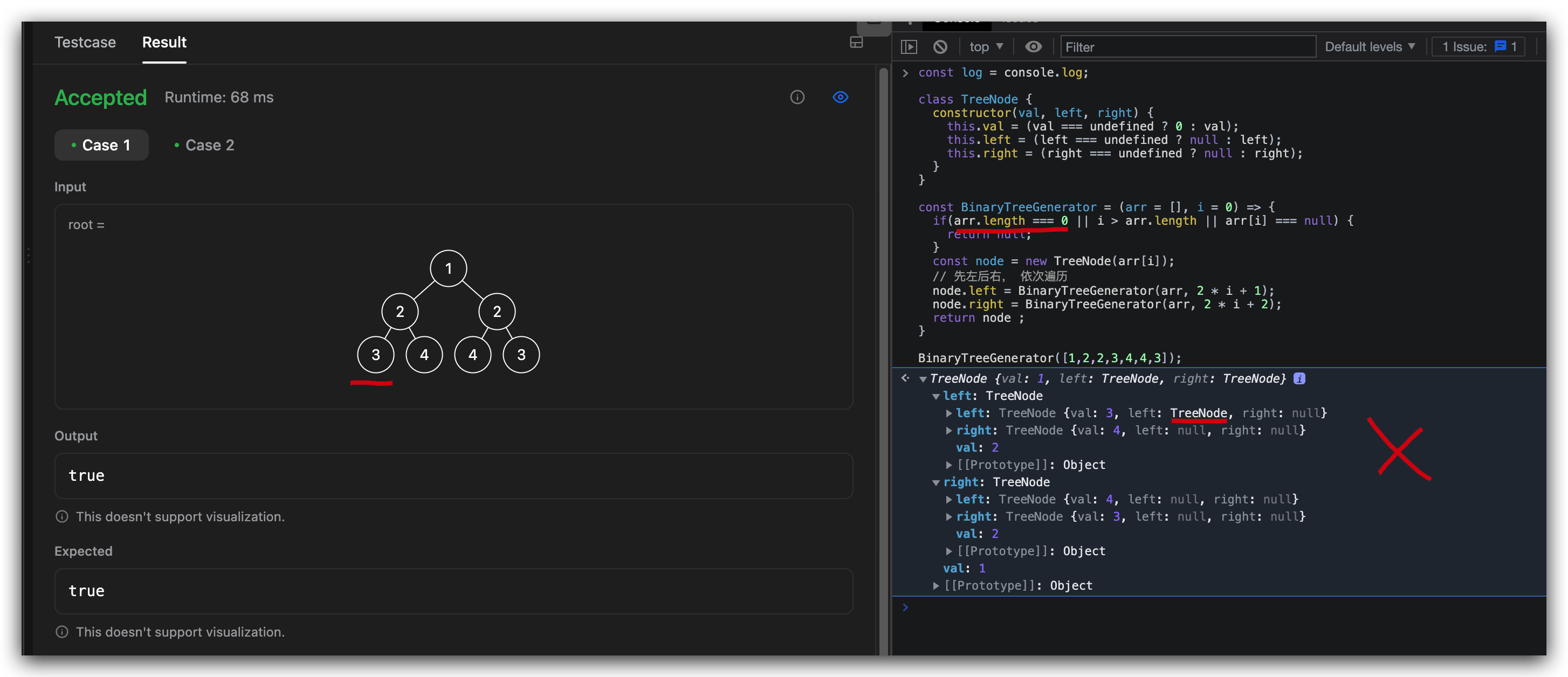The width and height of the screenshot is (1568, 677).
Task: Collapse the root TreeNode result
Action: point(923,379)
